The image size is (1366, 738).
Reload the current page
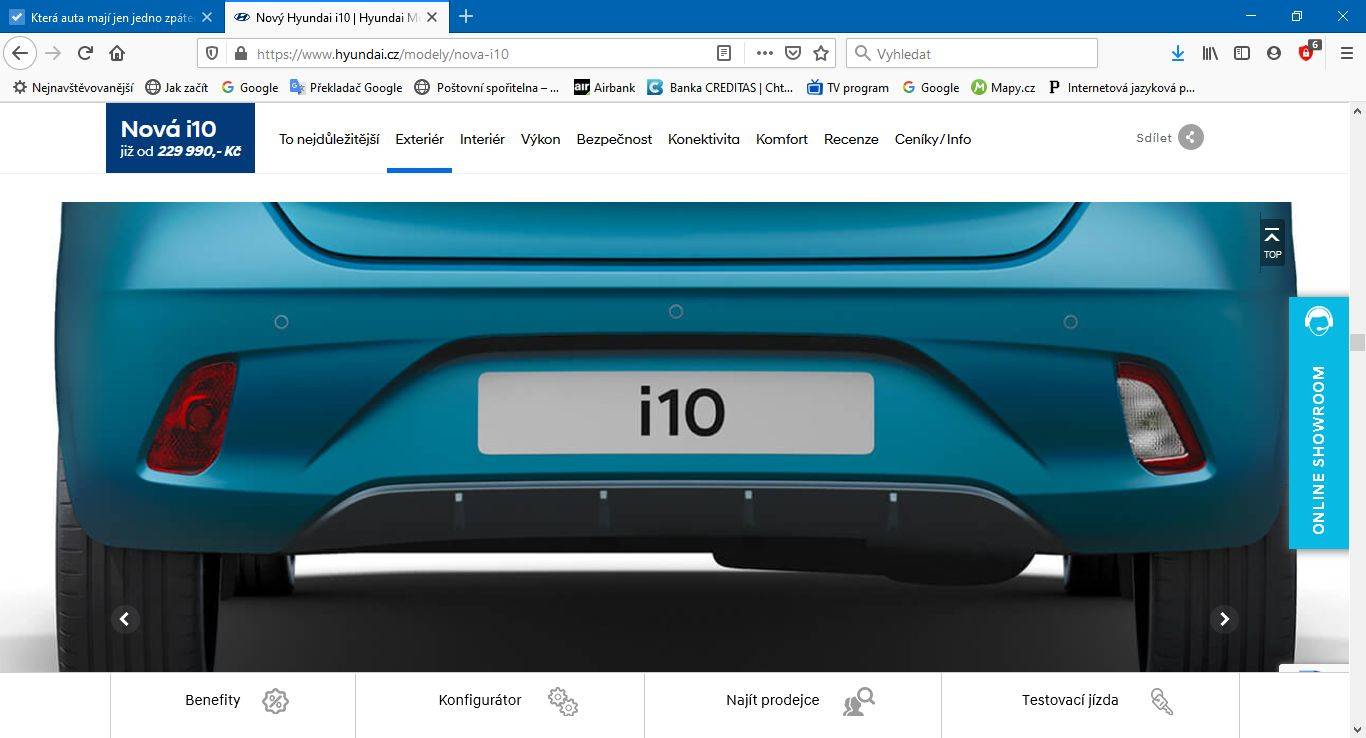click(x=85, y=54)
